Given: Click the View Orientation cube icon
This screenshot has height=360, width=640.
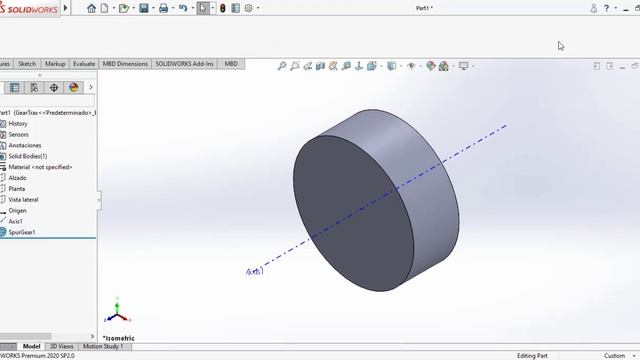Looking at the screenshot, I should (x=371, y=66).
